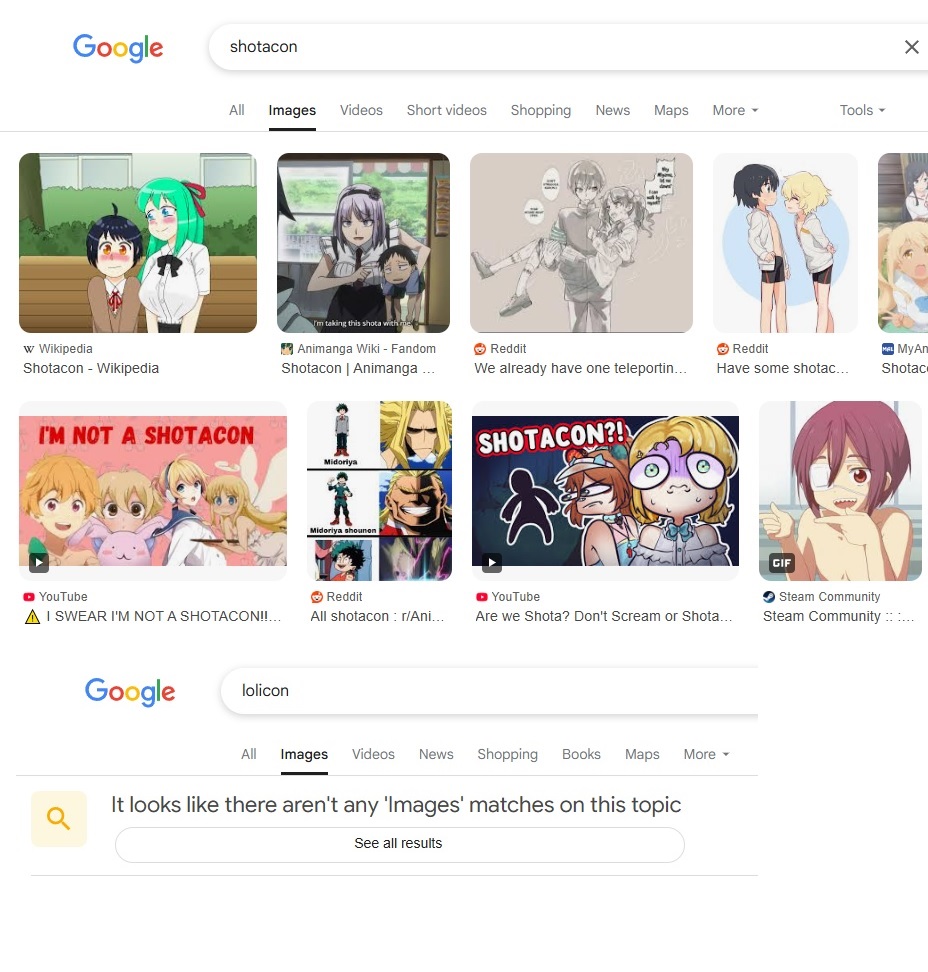Click the yellow magnifier icon next to no-matches message
Screen dimensions: 928x972
(x=59, y=819)
